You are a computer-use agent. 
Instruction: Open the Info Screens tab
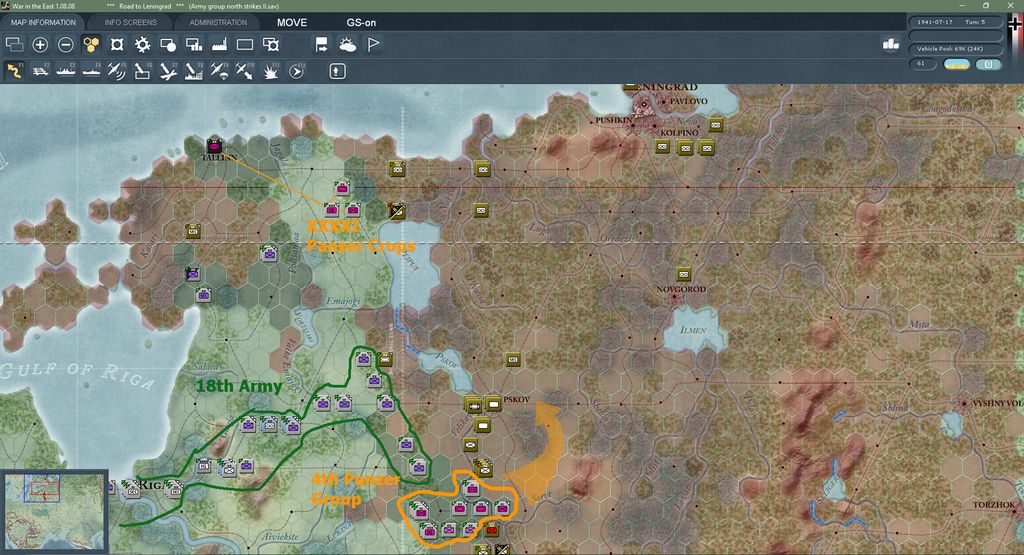tap(131, 22)
